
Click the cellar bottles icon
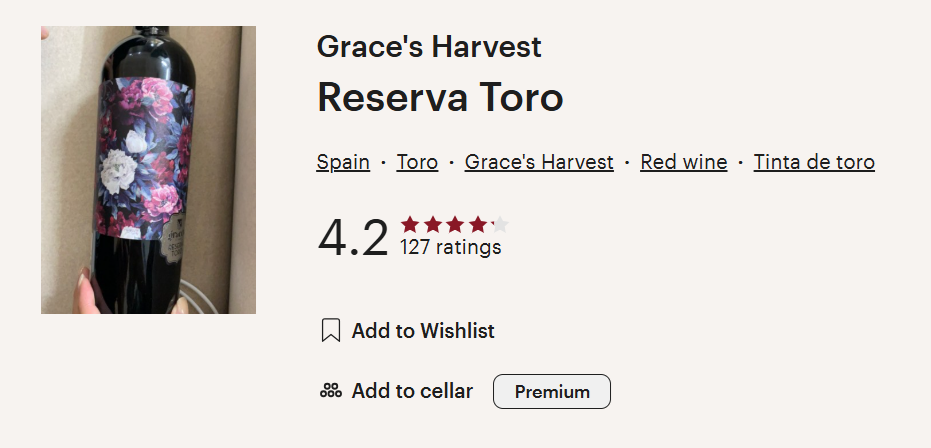(330, 391)
